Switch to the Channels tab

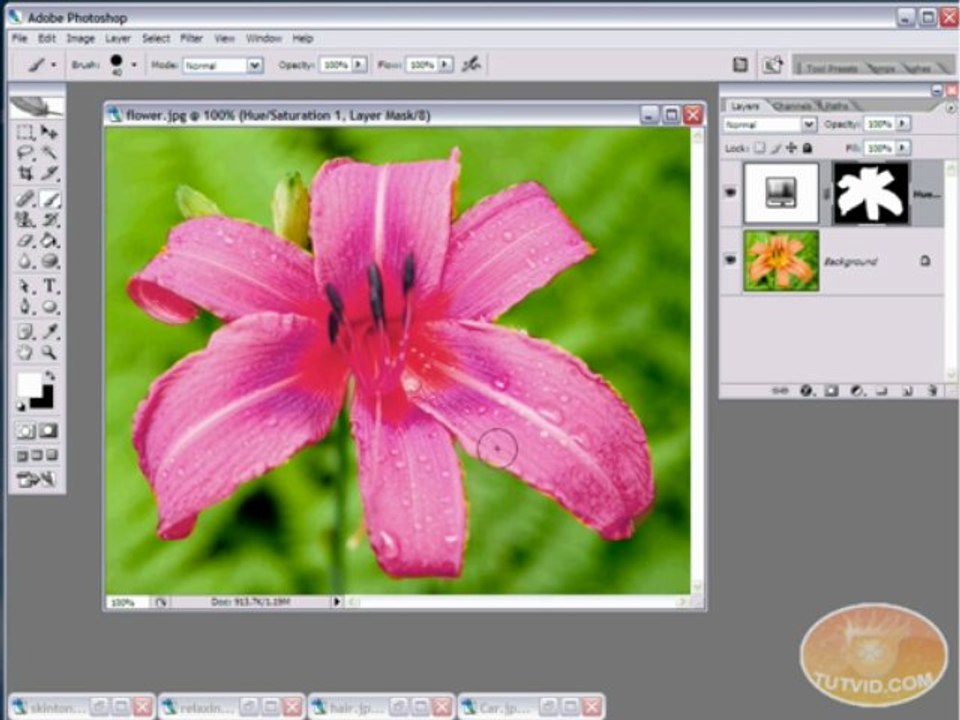tap(792, 107)
